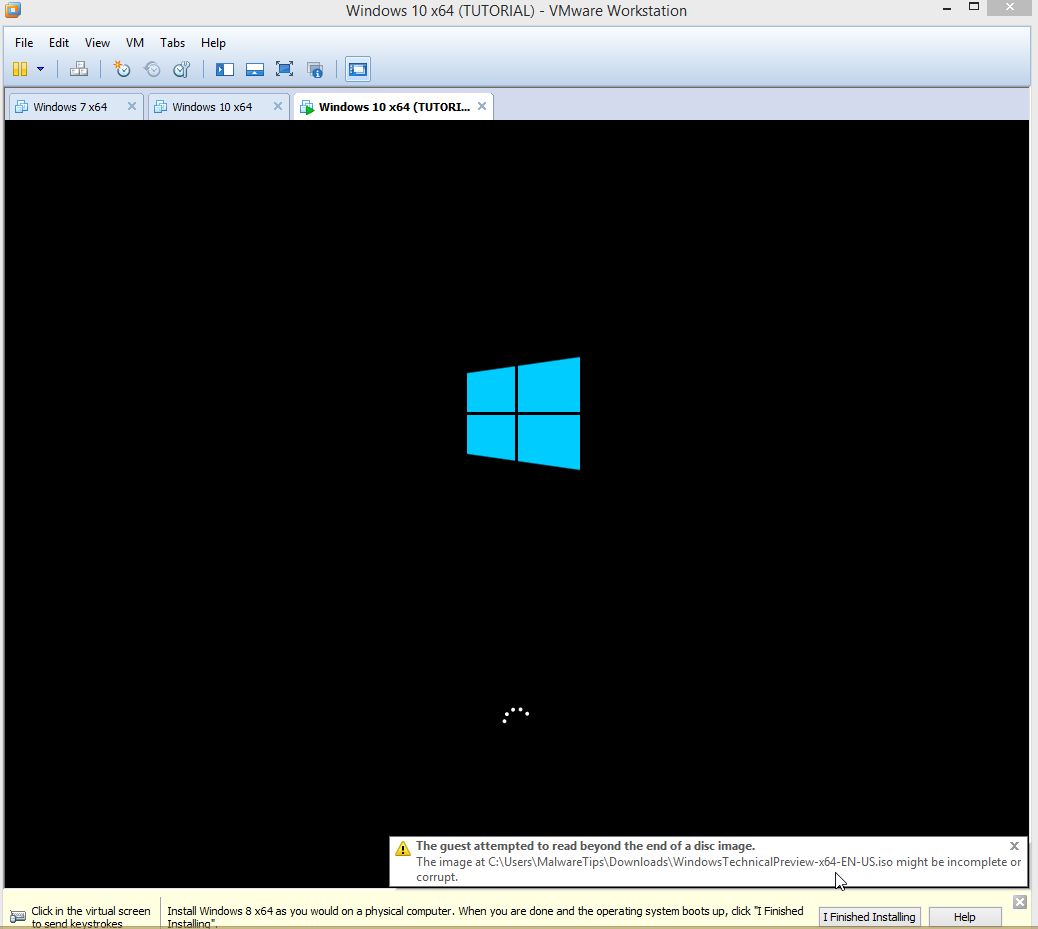Take a snapshot of the virtual machine

click(122, 69)
